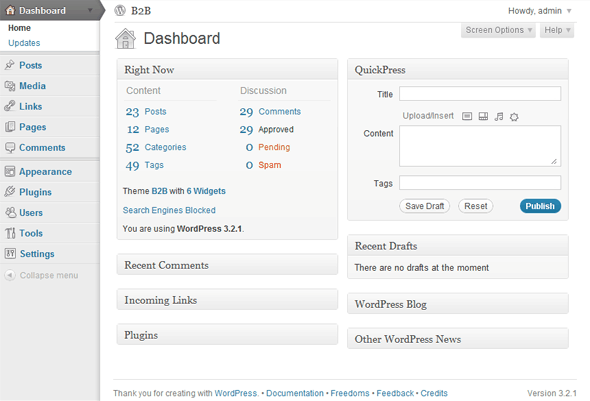The height and width of the screenshot is (401, 590).
Task: Open the Freedoms footer link
Action: [350, 393]
